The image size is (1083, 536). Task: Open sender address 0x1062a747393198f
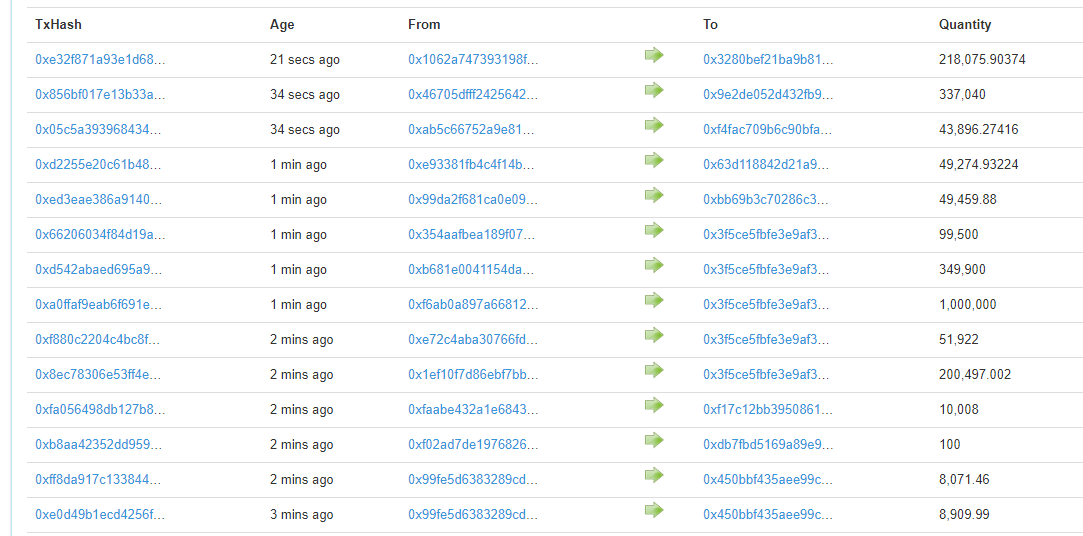[472, 60]
